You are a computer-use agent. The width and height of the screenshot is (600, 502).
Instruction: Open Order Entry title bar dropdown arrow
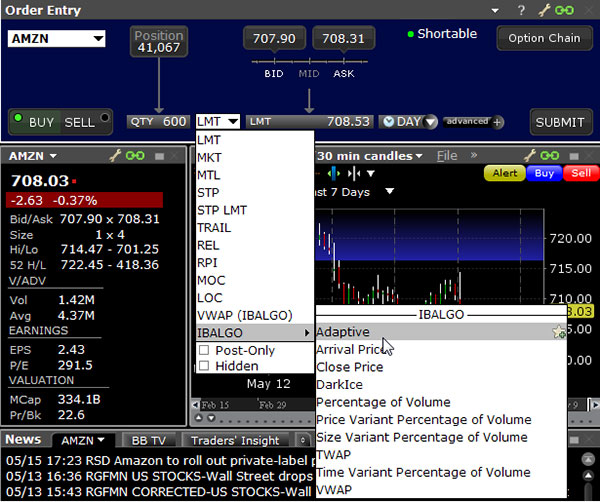495,11
